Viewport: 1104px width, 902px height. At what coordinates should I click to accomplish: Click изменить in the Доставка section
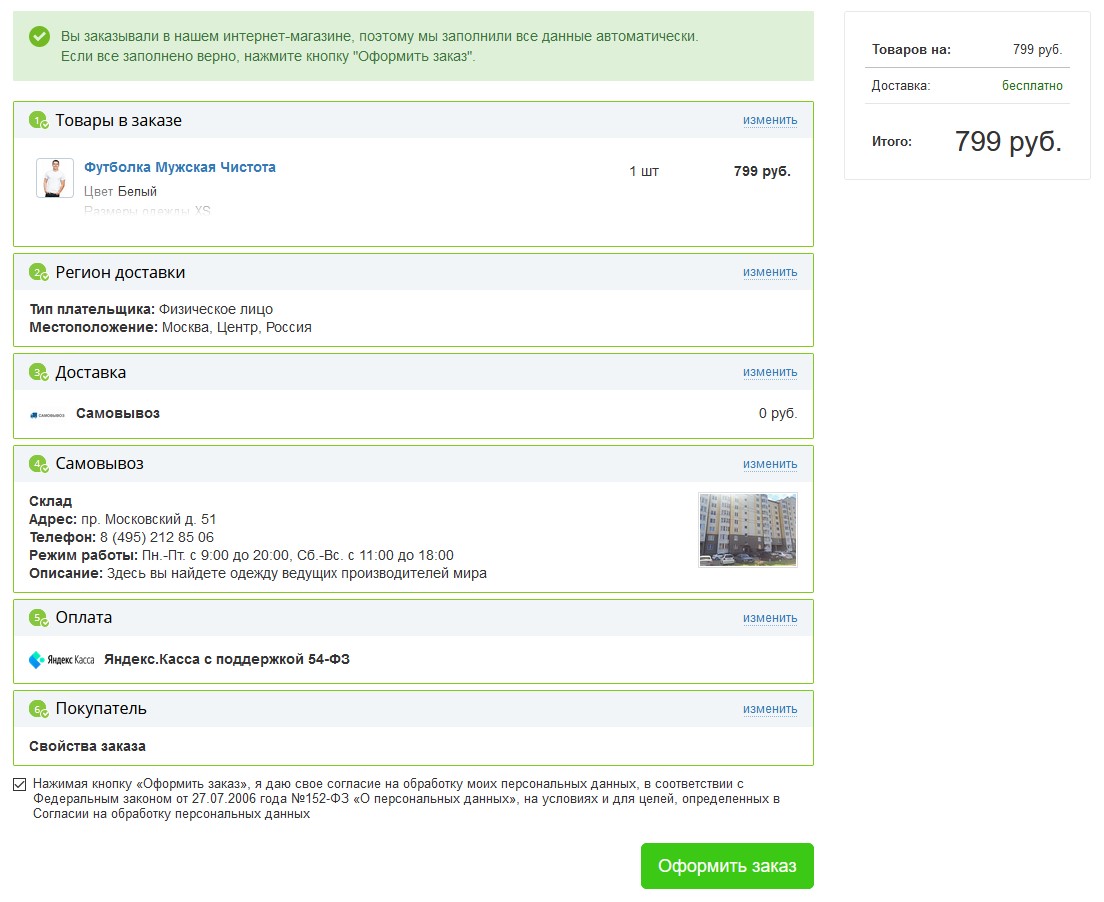tap(769, 372)
